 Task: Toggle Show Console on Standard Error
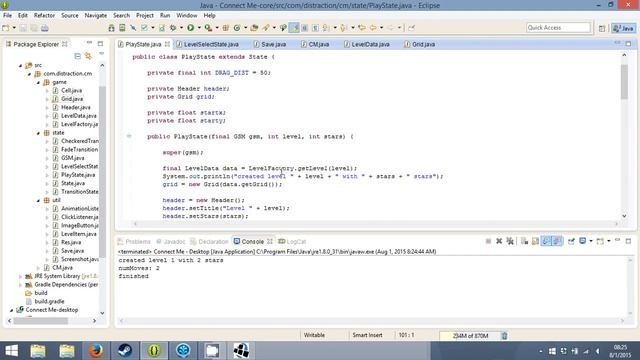(x=557, y=241)
